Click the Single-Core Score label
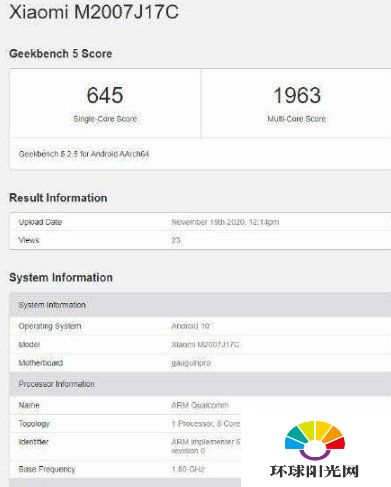391x487 pixels. point(105,119)
